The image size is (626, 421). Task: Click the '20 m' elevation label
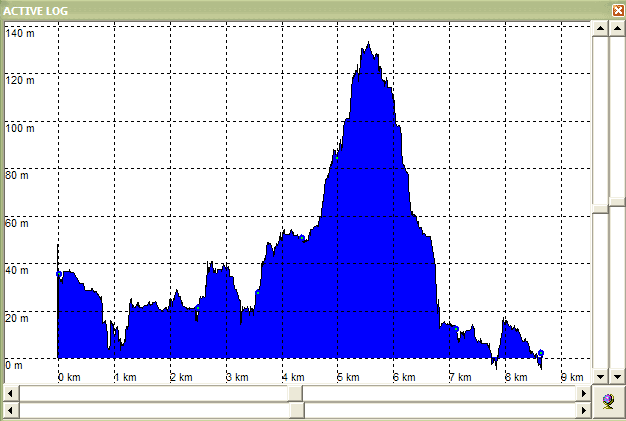[x=17, y=318]
